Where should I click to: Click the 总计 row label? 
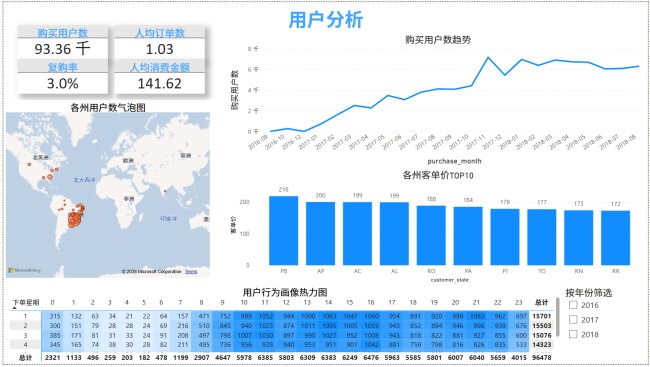pyautogui.click(x=26, y=357)
